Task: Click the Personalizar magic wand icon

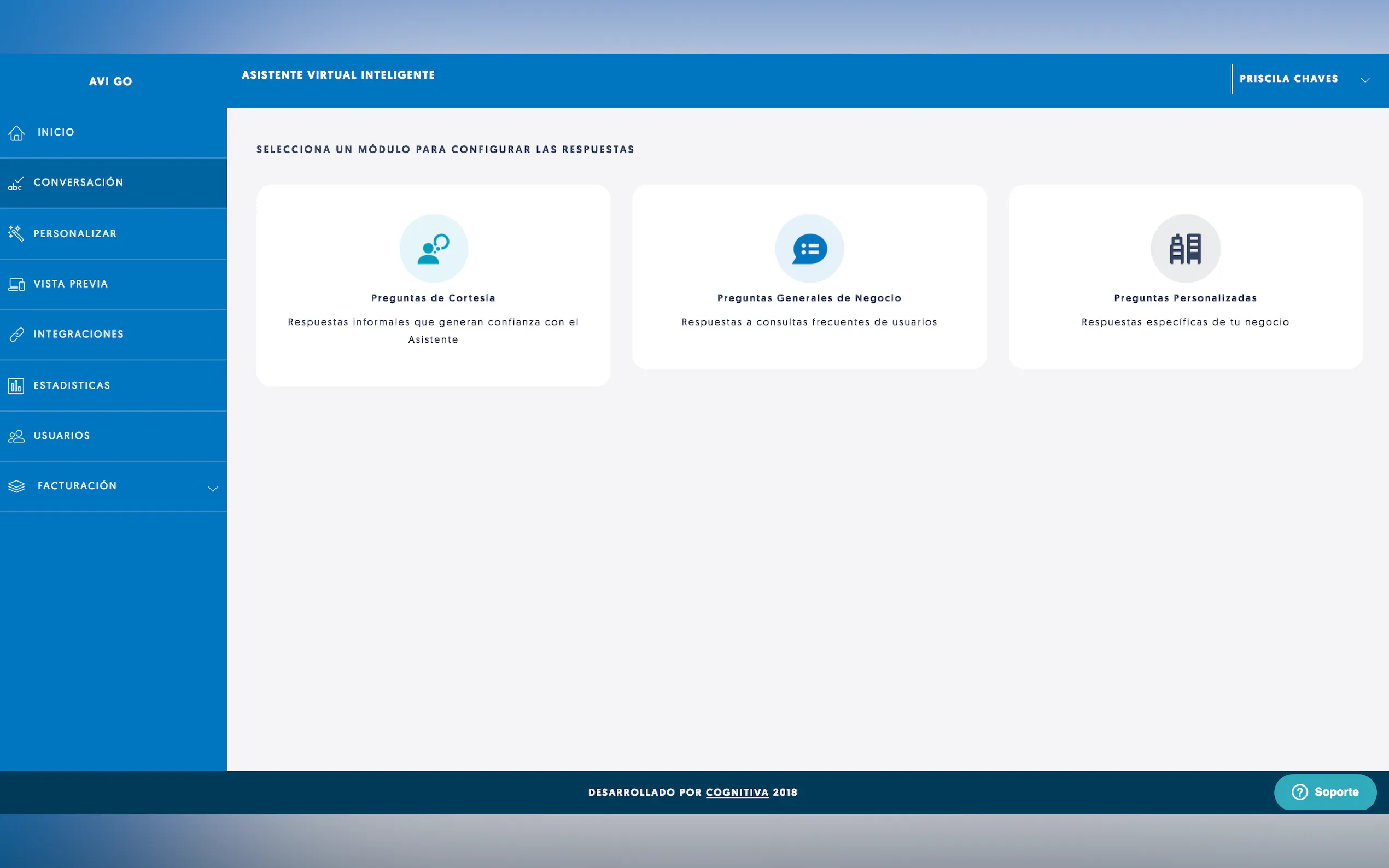Action: pyautogui.click(x=15, y=233)
